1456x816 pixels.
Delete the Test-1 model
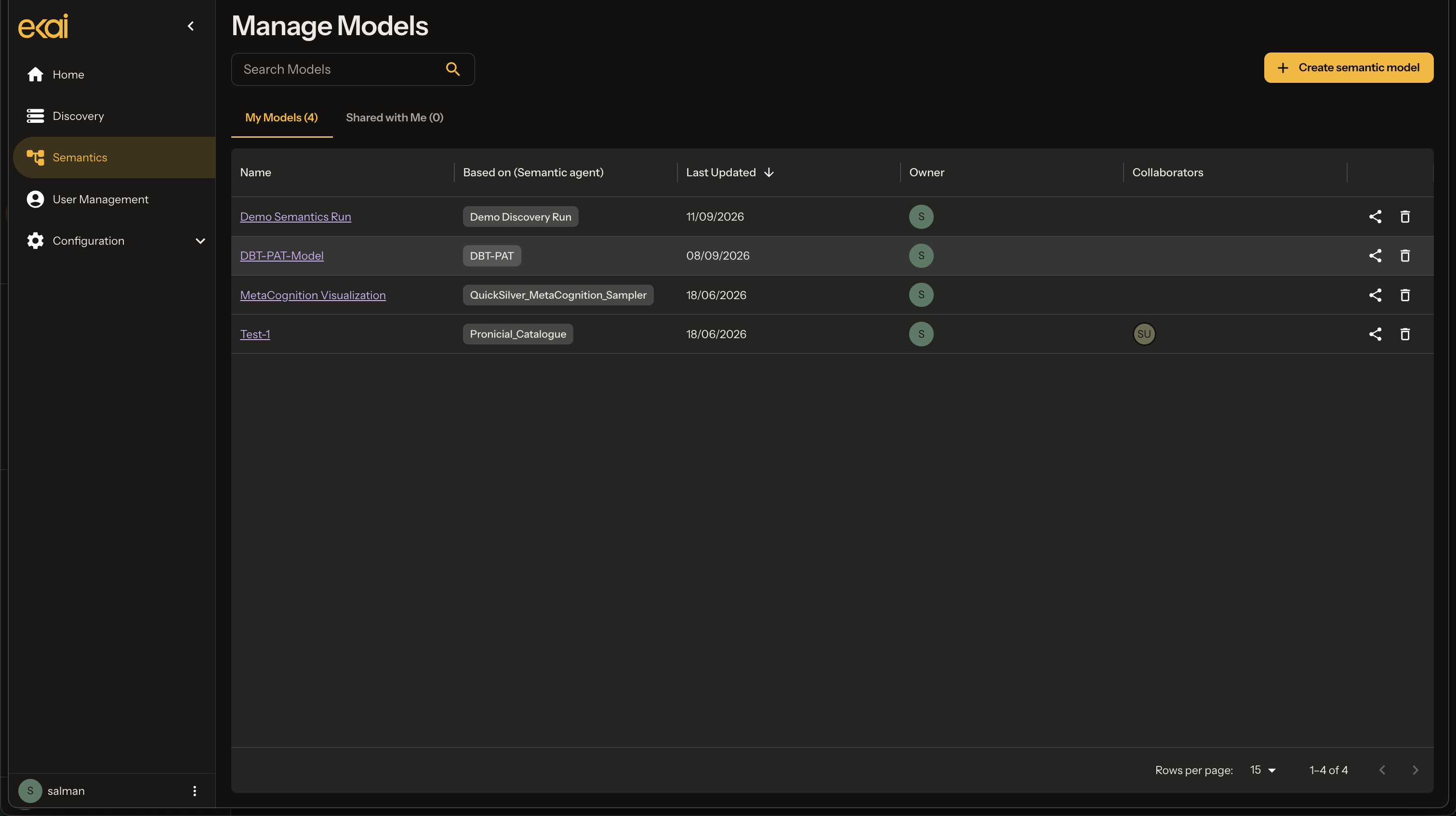(1405, 334)
